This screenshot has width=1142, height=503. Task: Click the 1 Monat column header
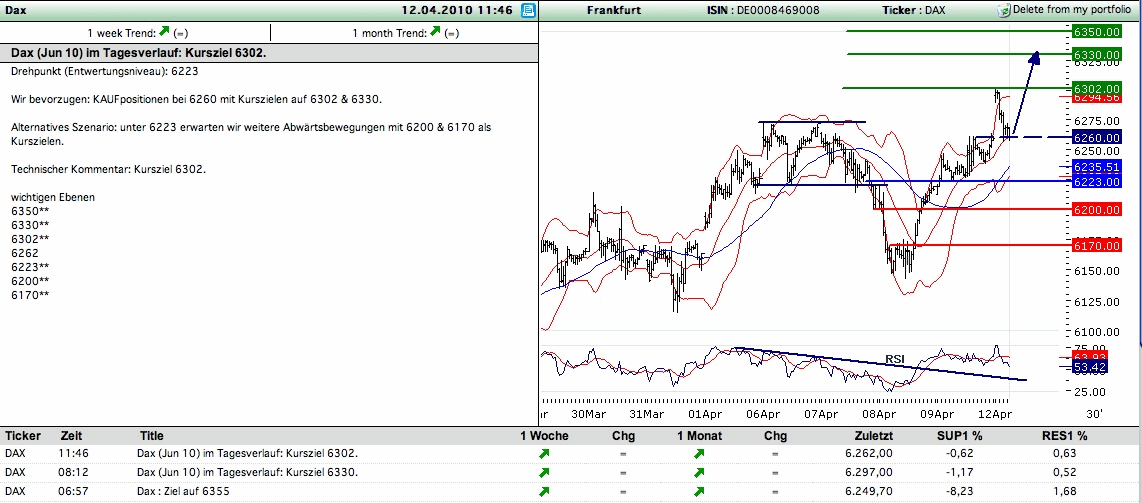click(699, 436)
